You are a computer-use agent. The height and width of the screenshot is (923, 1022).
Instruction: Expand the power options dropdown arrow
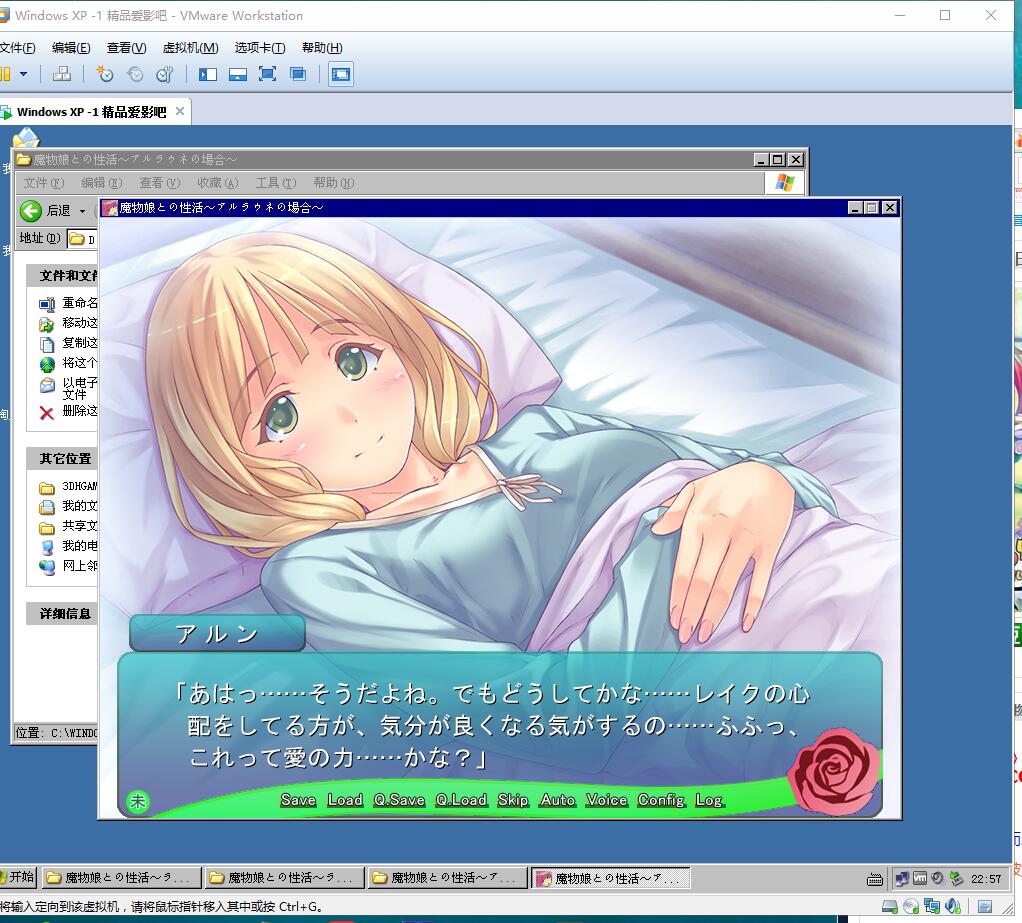click(x=24, y=74)
